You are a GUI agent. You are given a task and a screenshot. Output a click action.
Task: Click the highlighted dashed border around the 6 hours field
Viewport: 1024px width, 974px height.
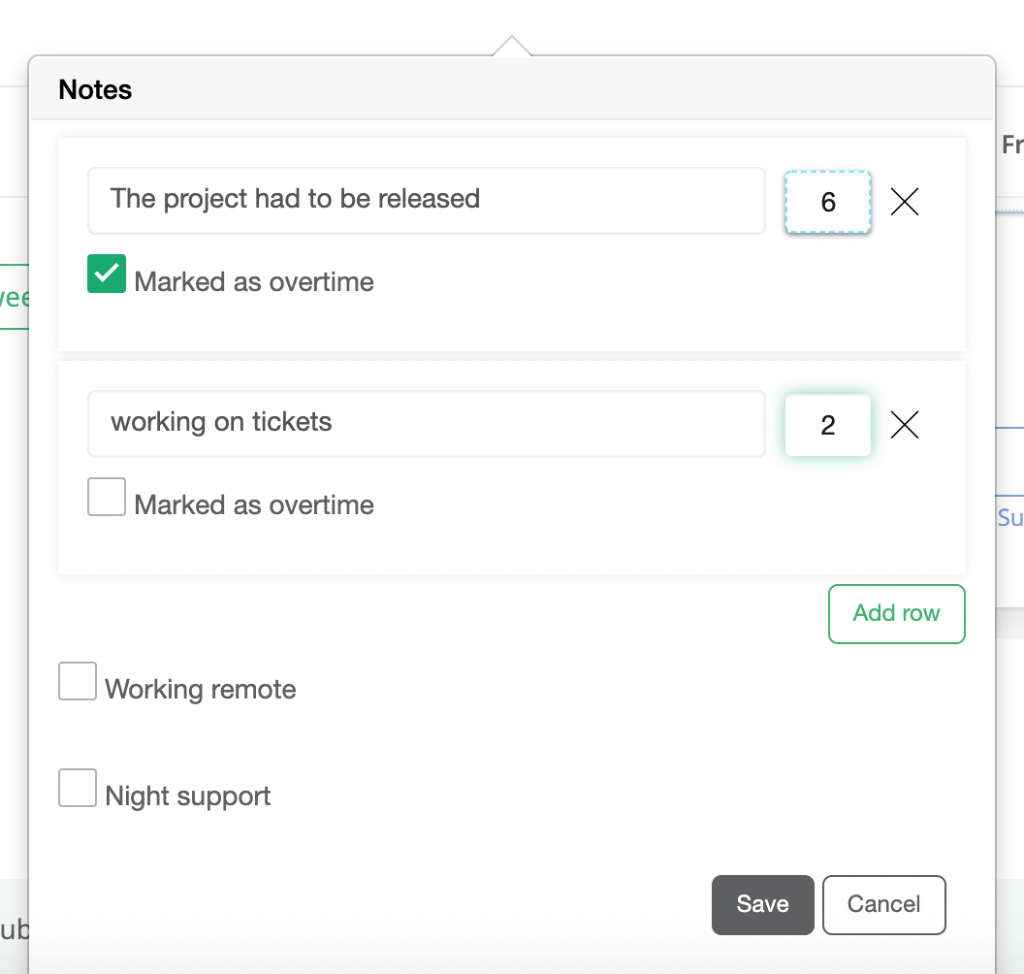pos(828,172)
